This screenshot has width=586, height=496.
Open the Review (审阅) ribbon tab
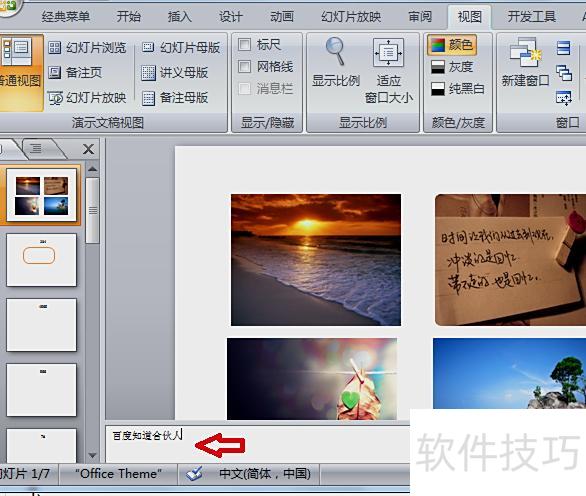tap(420, 16)
